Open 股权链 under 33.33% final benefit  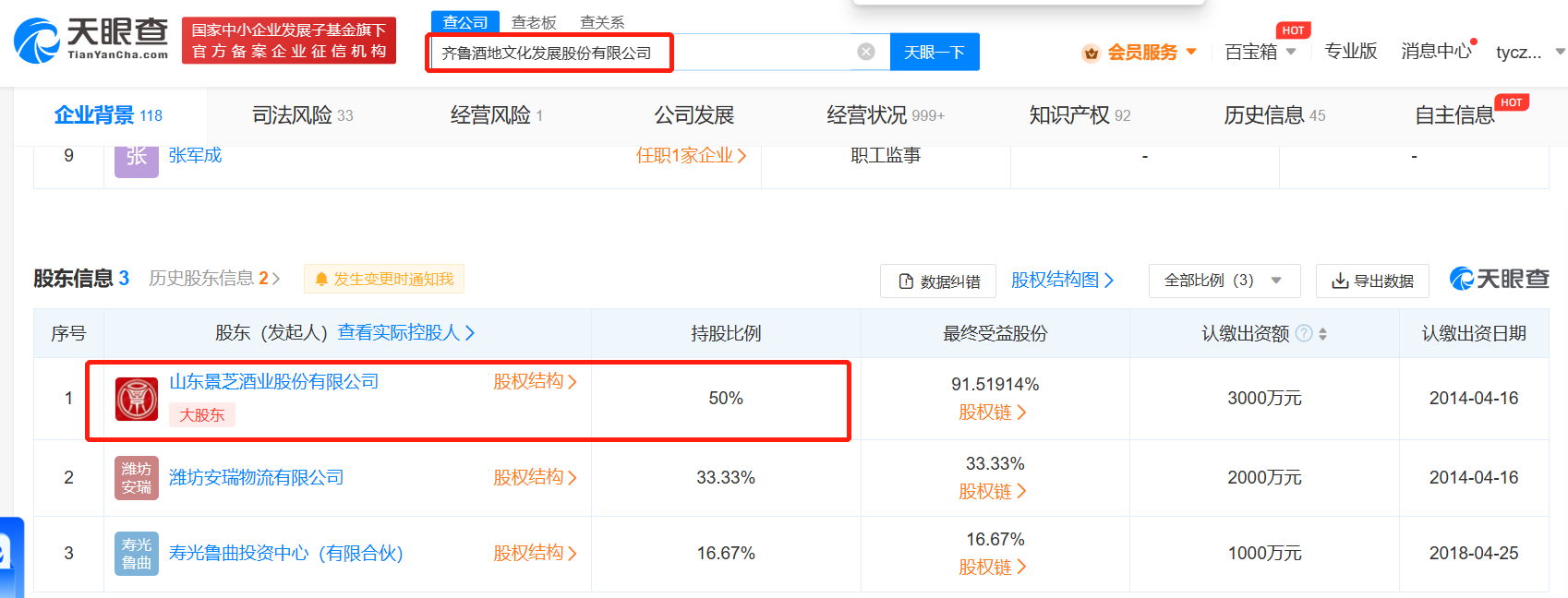(x=993, y=492)
